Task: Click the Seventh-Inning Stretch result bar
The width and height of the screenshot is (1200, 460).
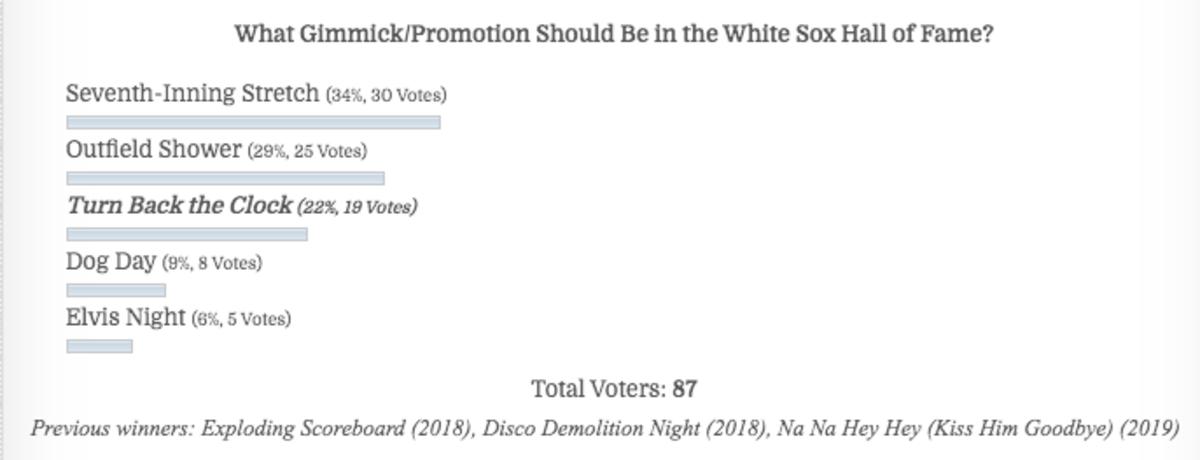Action: point(253,122)
